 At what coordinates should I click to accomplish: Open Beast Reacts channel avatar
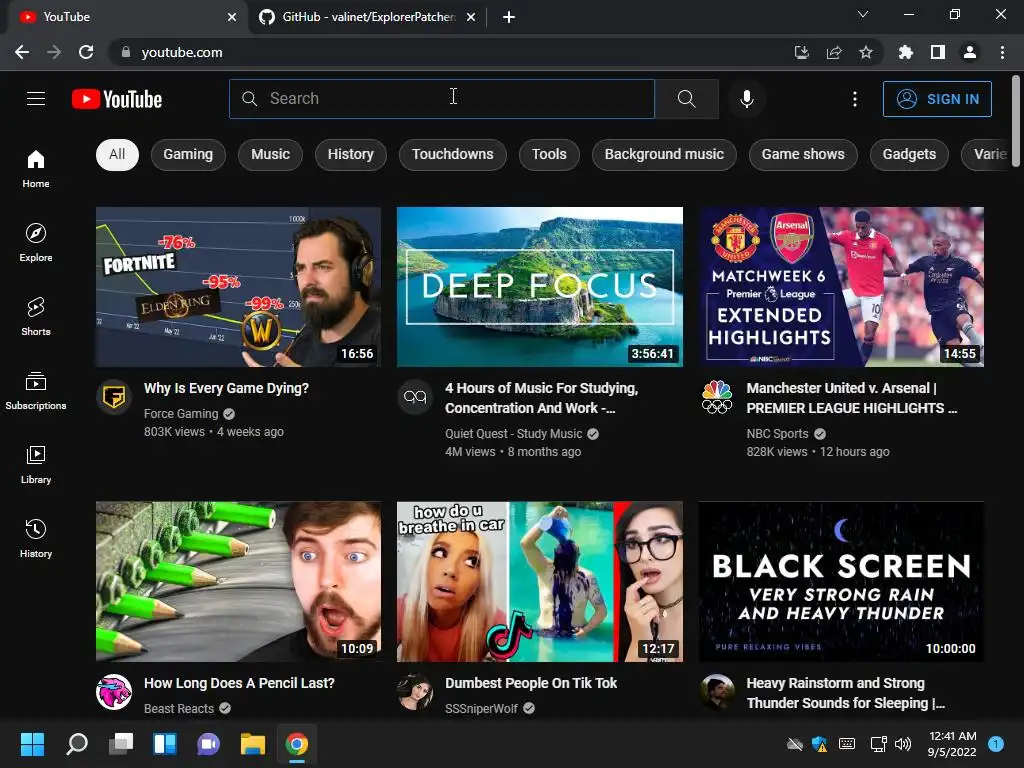(x=114, y=692)
